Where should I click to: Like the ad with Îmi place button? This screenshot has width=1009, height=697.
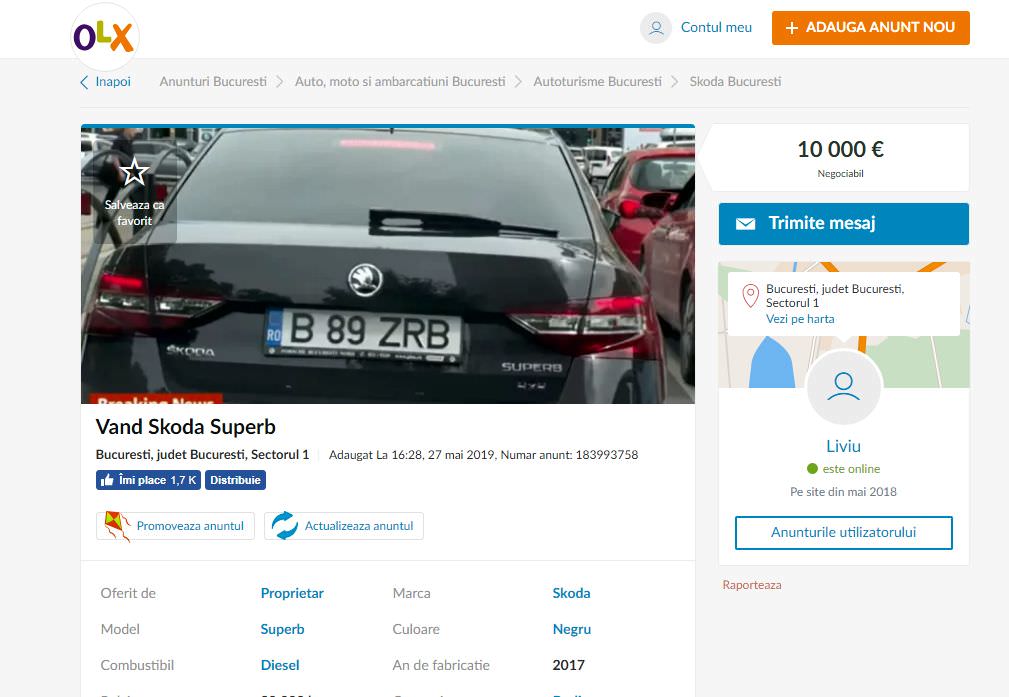[148, 480]
